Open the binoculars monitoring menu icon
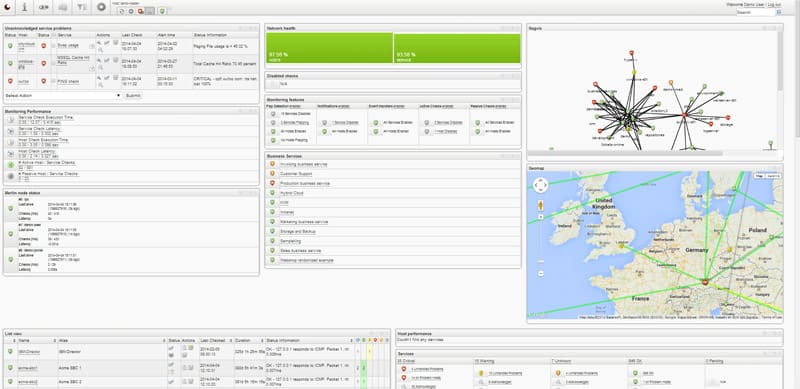 [44, 7]
